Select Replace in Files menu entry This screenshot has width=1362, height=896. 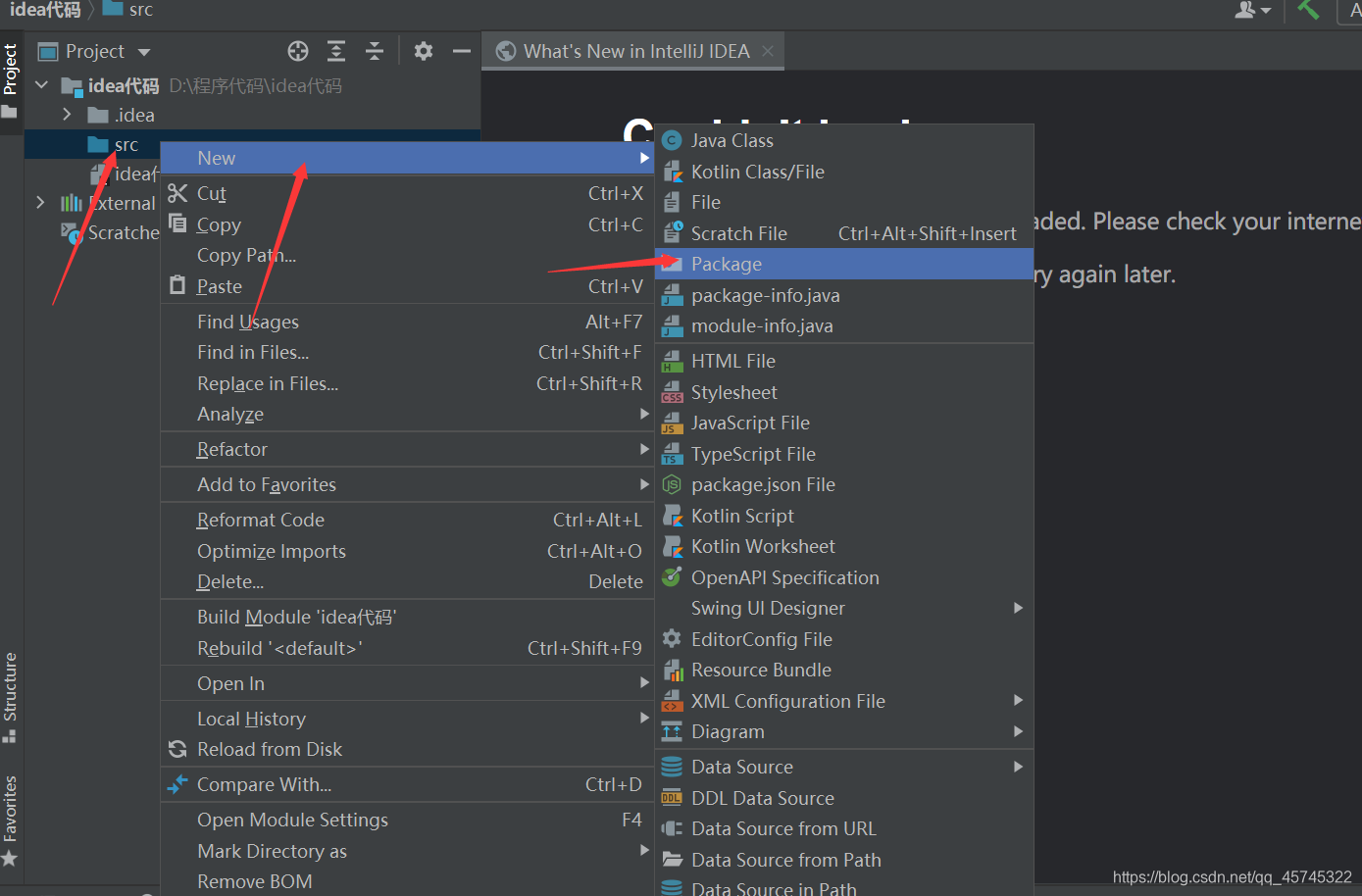(407, 383)
